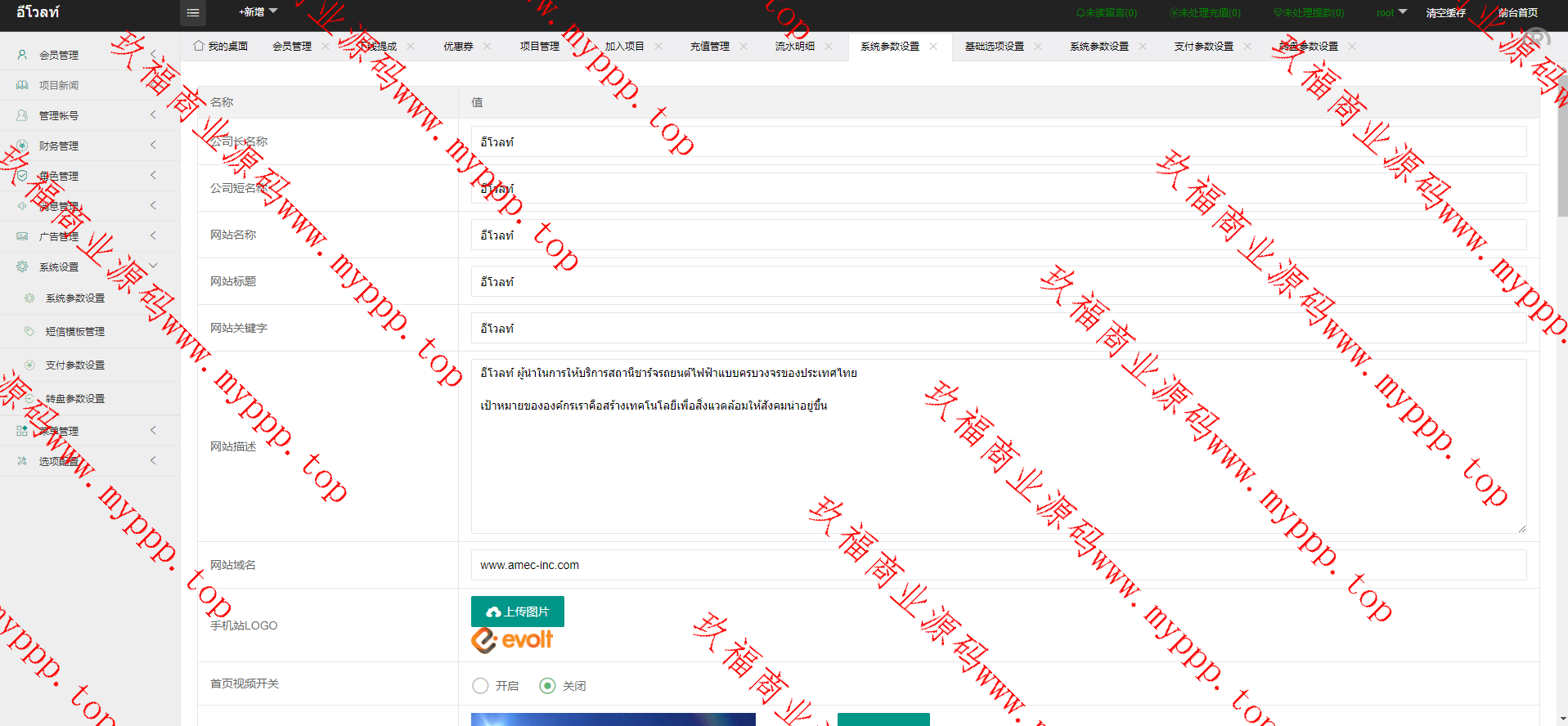Viewport: 1568px width, 726px height.
Task: Click the 网站域名 input field
Action: tap(998, 565)
